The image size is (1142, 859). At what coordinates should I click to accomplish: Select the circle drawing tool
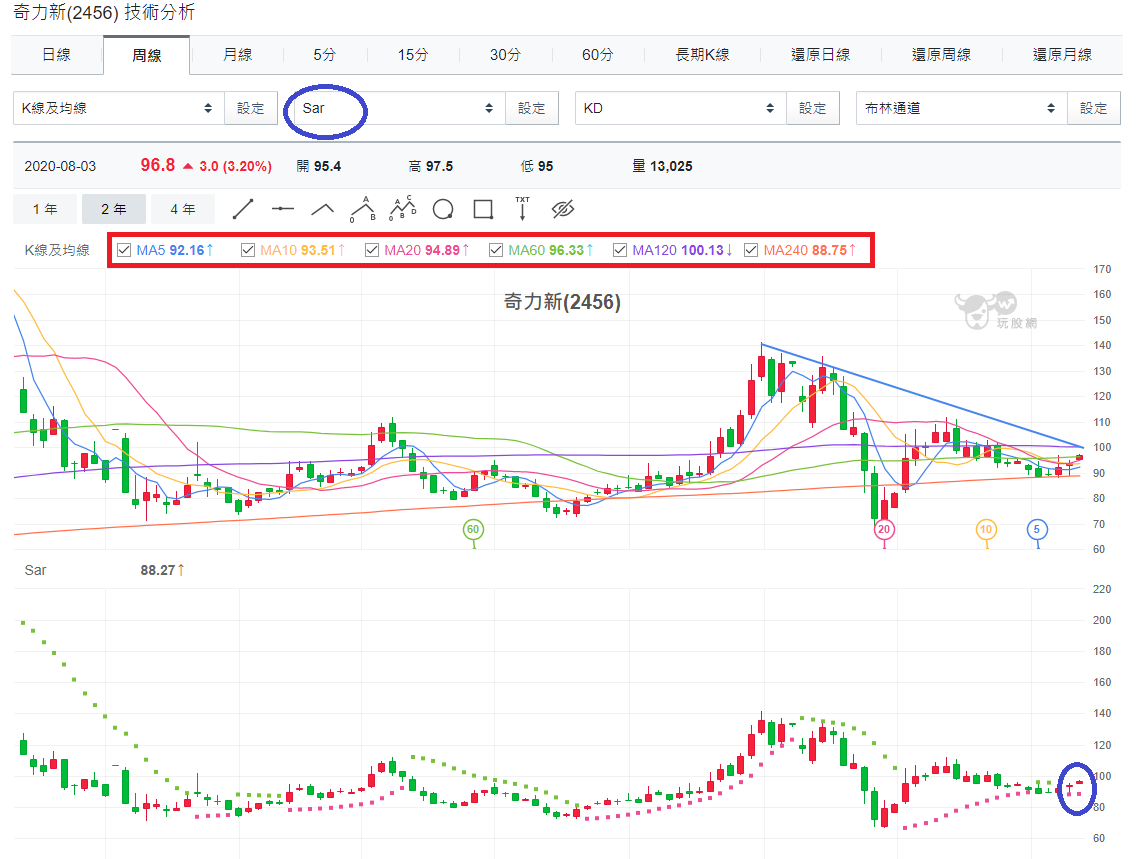point(443,210)
